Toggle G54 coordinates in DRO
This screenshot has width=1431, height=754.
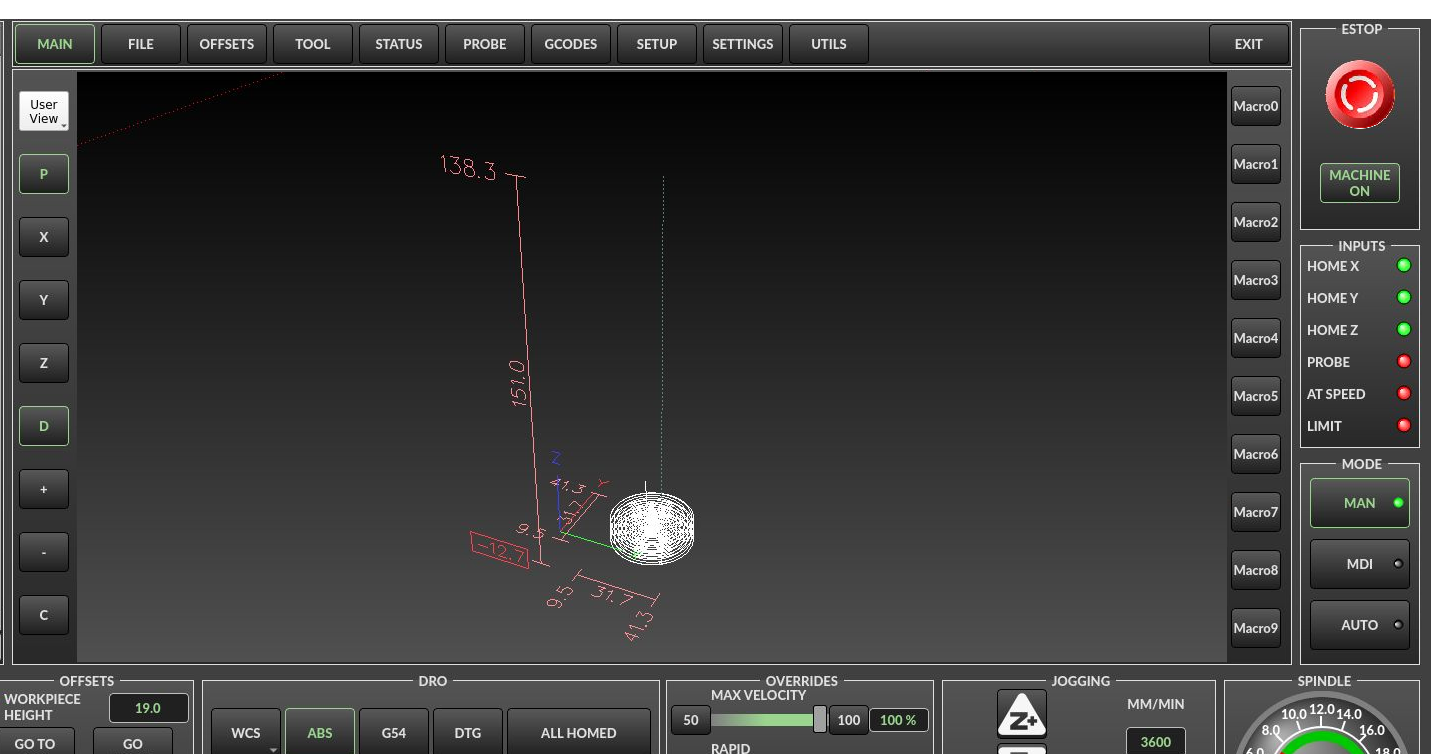[x=394, y=732]
